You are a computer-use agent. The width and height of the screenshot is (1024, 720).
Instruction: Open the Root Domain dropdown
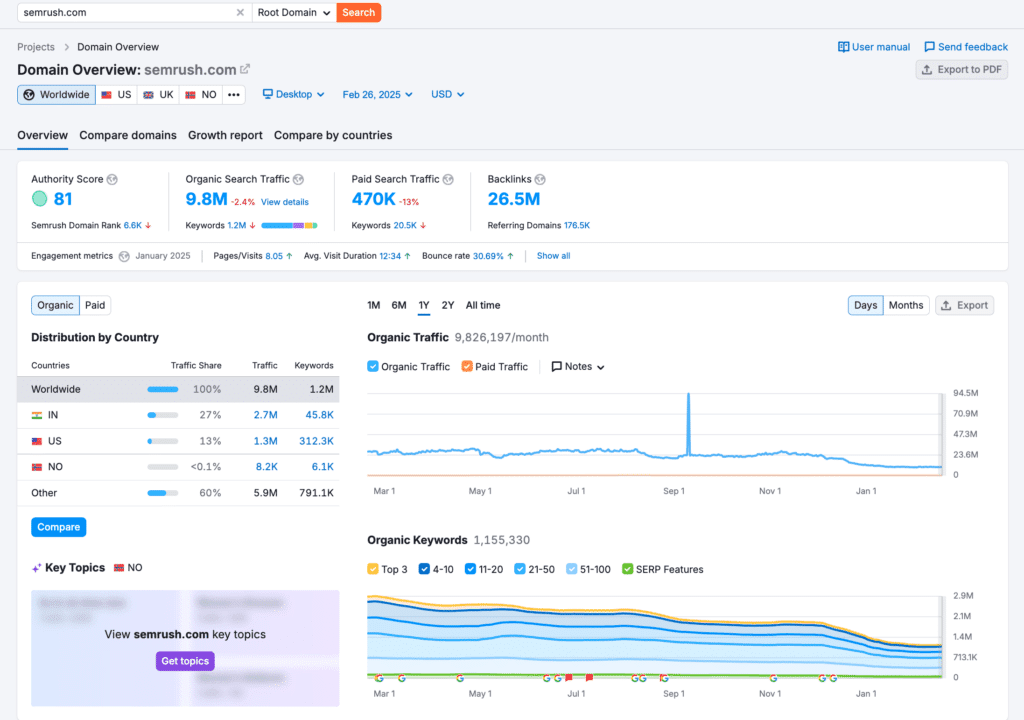pyautogui.click(x=293, y=12)
